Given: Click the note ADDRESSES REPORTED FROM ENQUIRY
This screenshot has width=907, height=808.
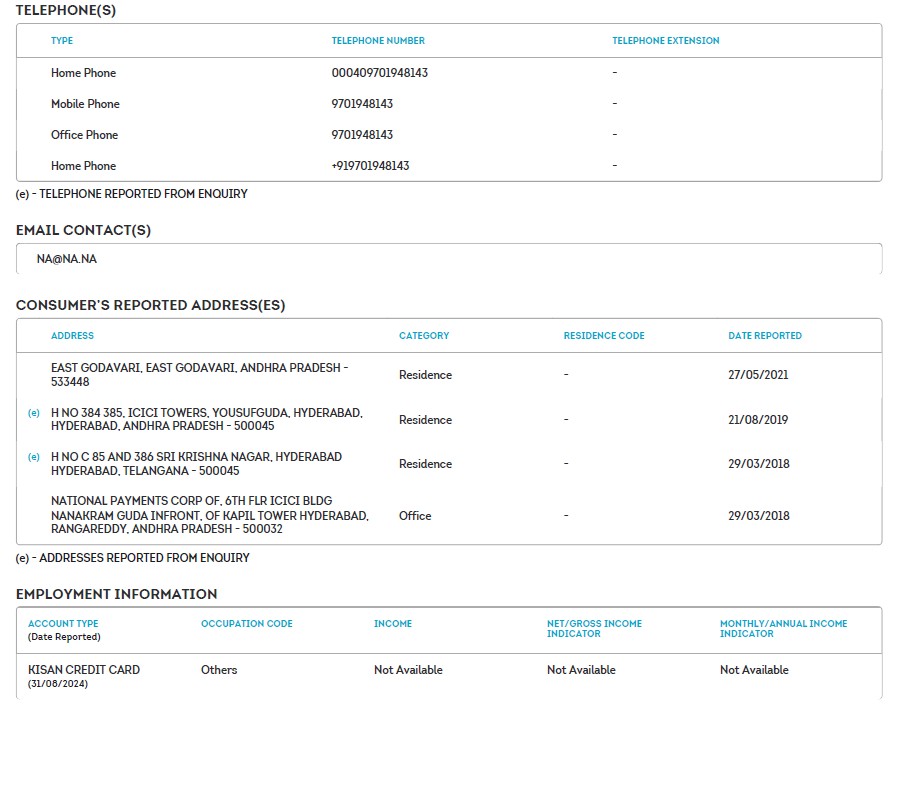Looking at the screenshot, I should (132, 558).
